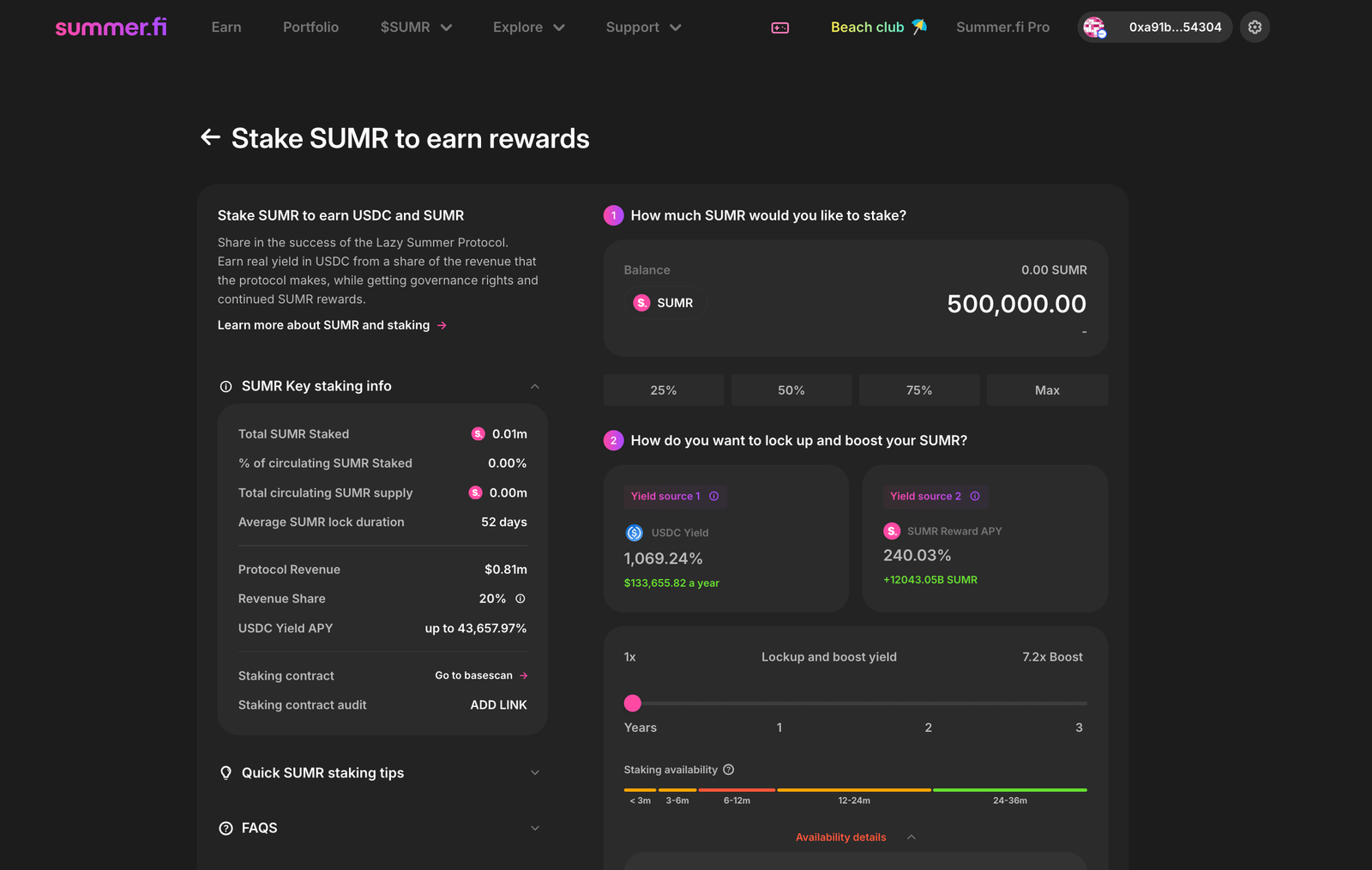Click the stake amount field 500,000.00
The width and height of the screenshot is (1372, 870).
pos(1017,304)
